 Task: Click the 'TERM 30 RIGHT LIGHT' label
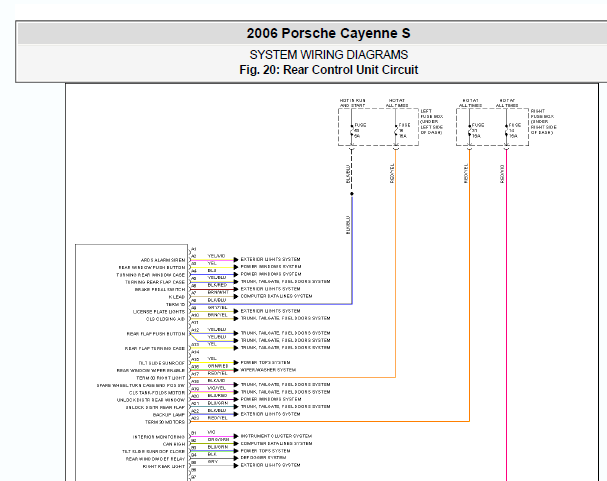(161, 378)
